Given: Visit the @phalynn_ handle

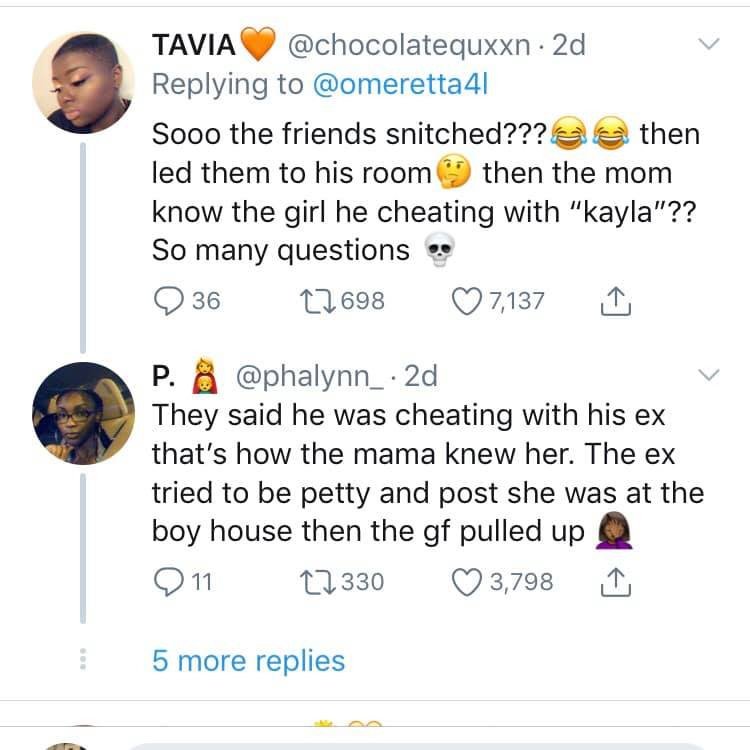Looking at the screenshot, I should pyautogui.click(x=309, y=376).
